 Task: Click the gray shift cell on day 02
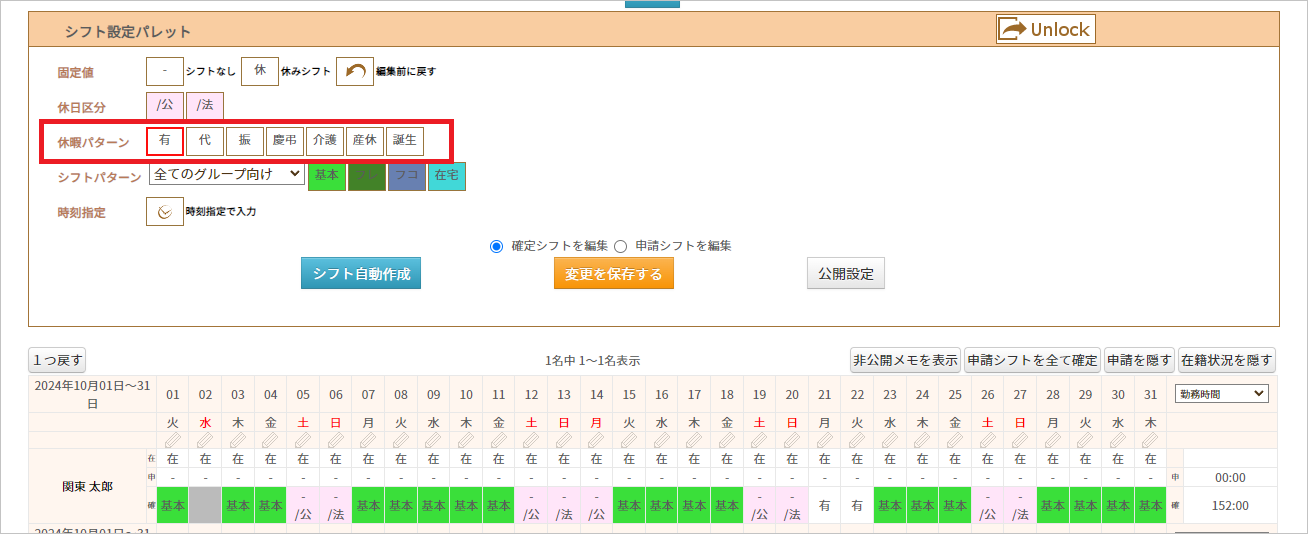click(204, 506)
